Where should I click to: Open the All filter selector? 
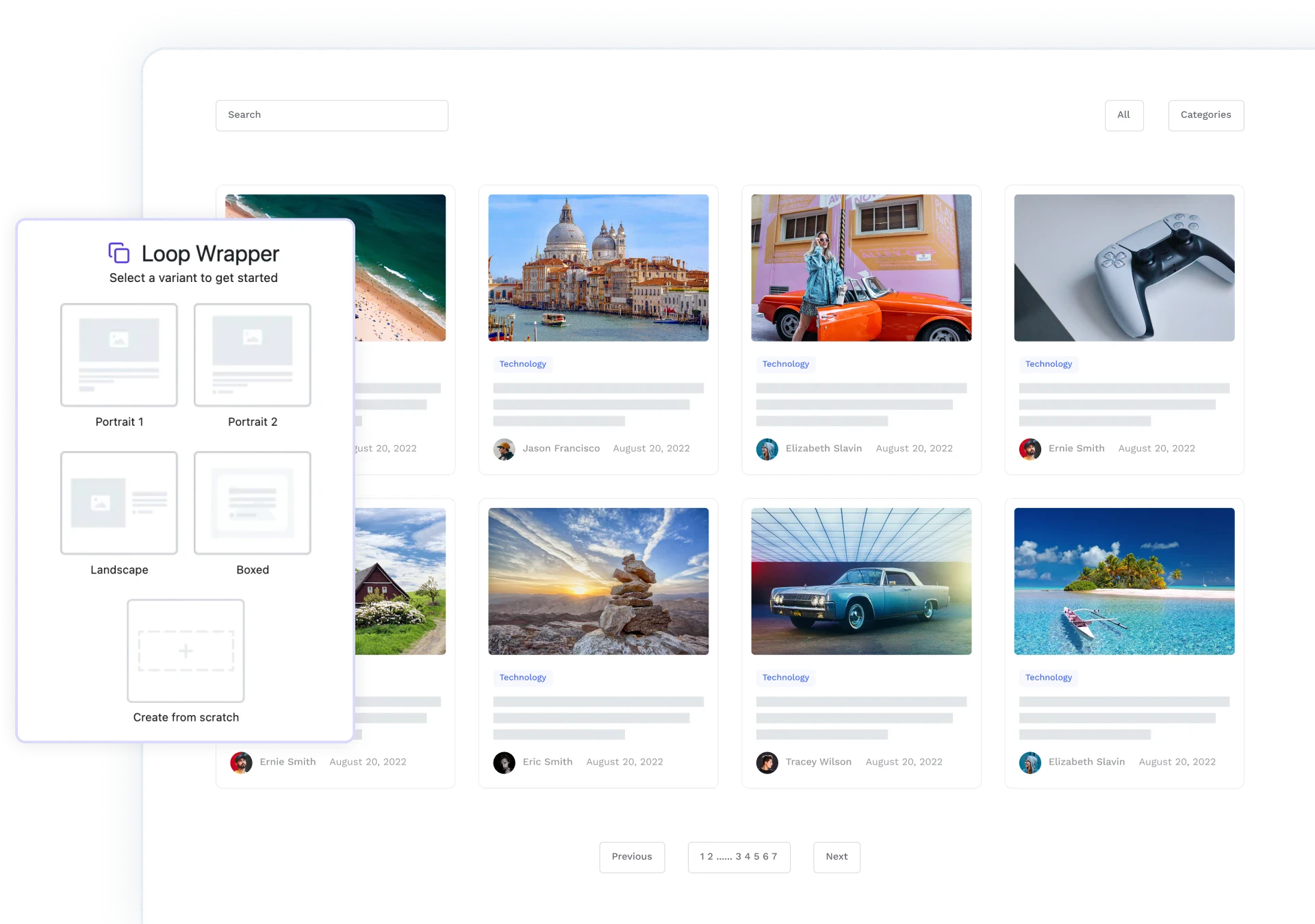tap(1123, 115)
